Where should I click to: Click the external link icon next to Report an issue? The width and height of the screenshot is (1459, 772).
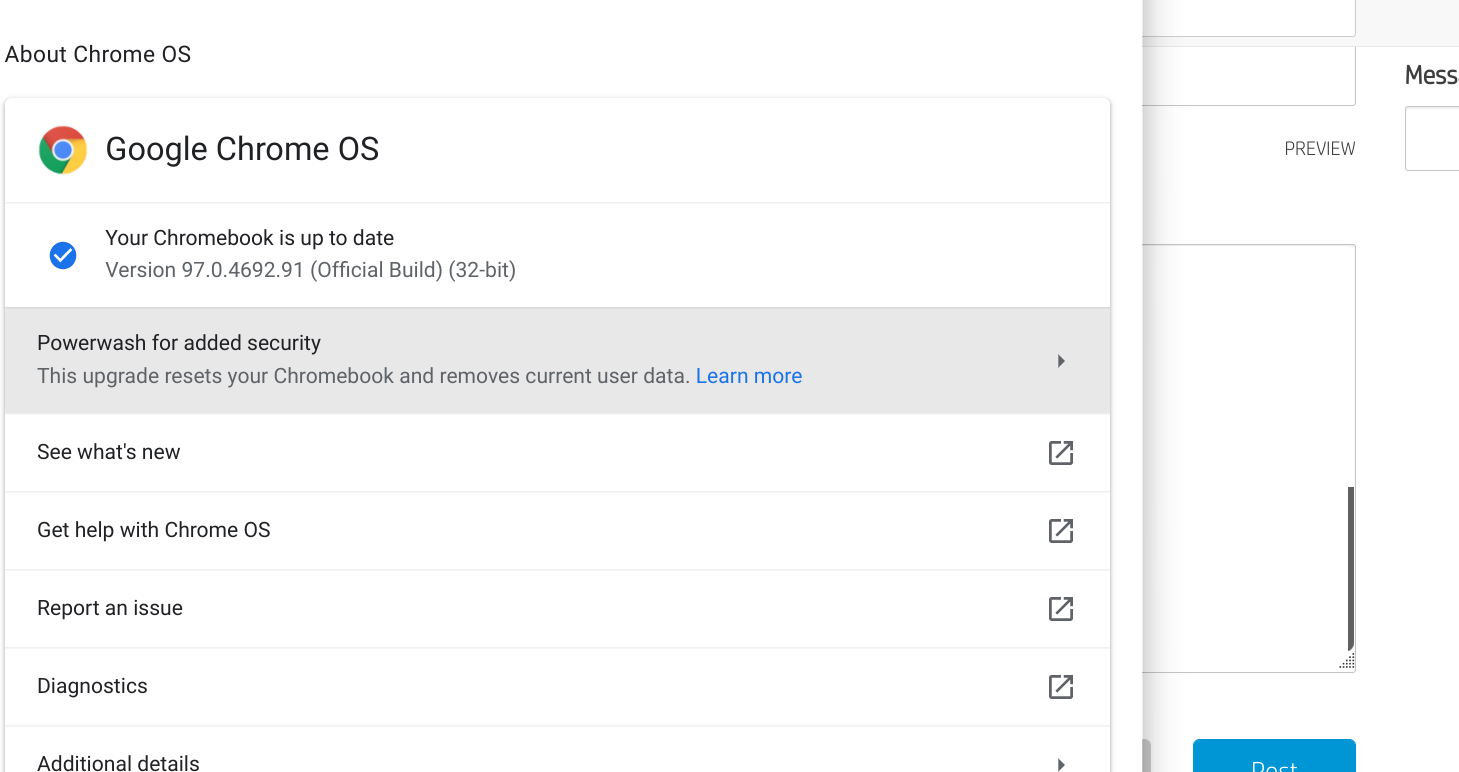pyautogui.click(x=1060, y=608)
